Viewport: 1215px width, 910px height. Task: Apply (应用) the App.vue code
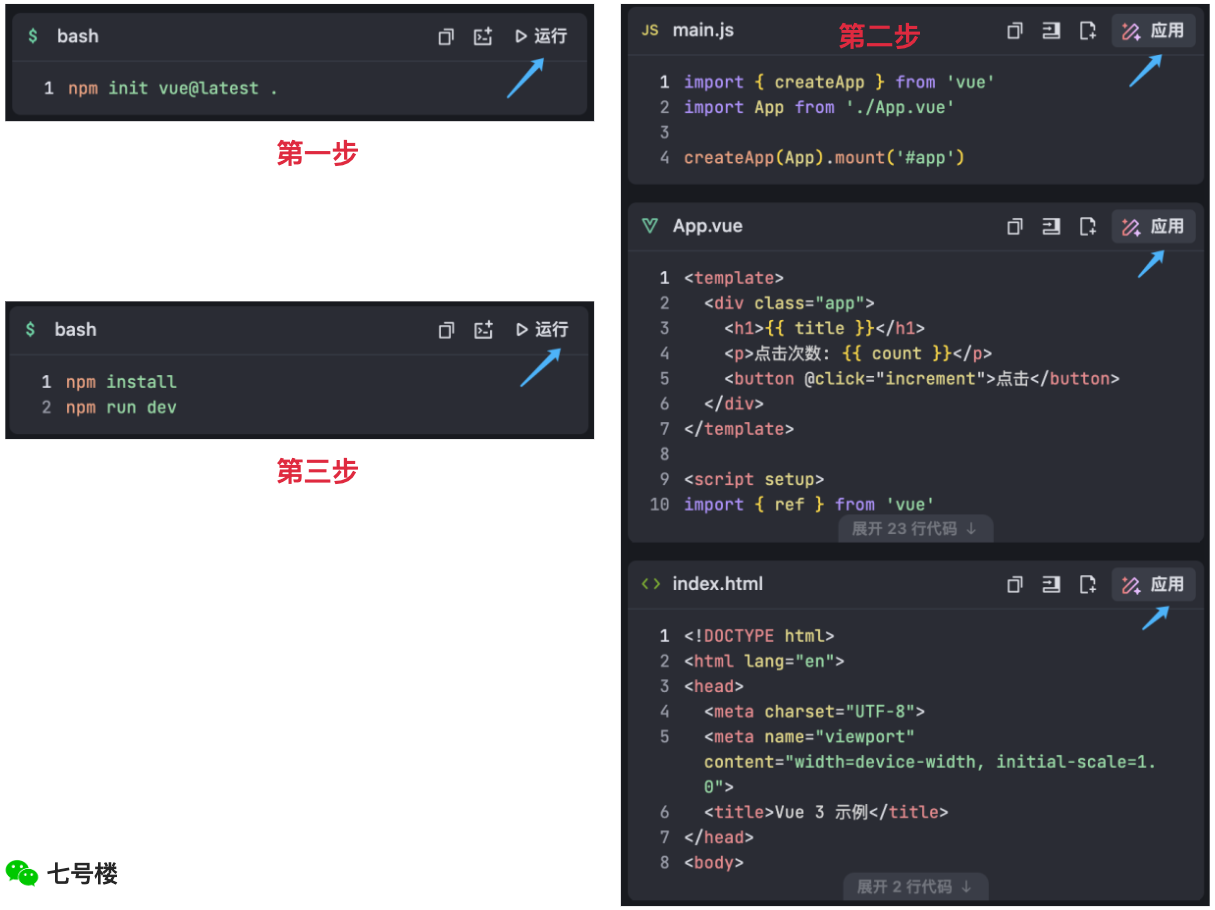(1153, 226)
